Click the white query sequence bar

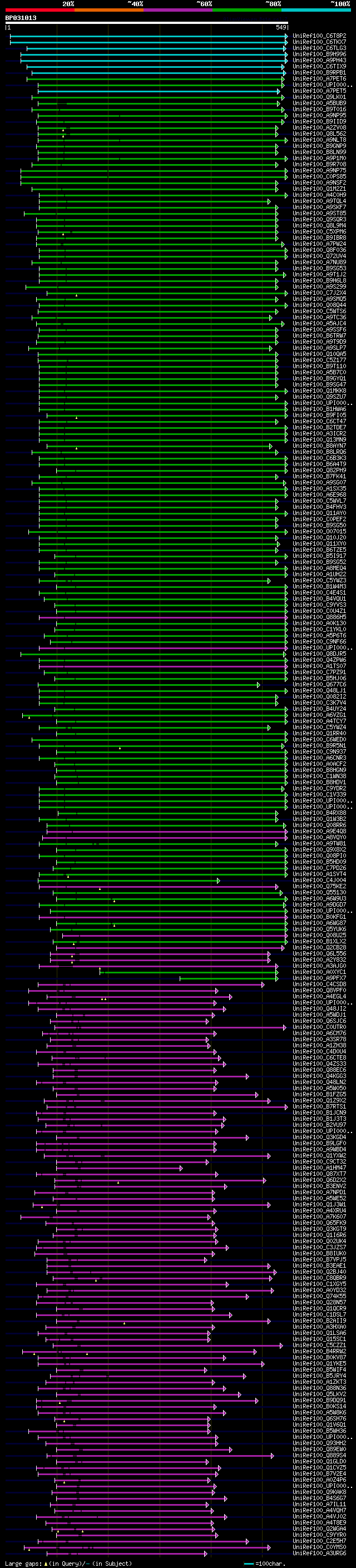(x=147, y=23)
